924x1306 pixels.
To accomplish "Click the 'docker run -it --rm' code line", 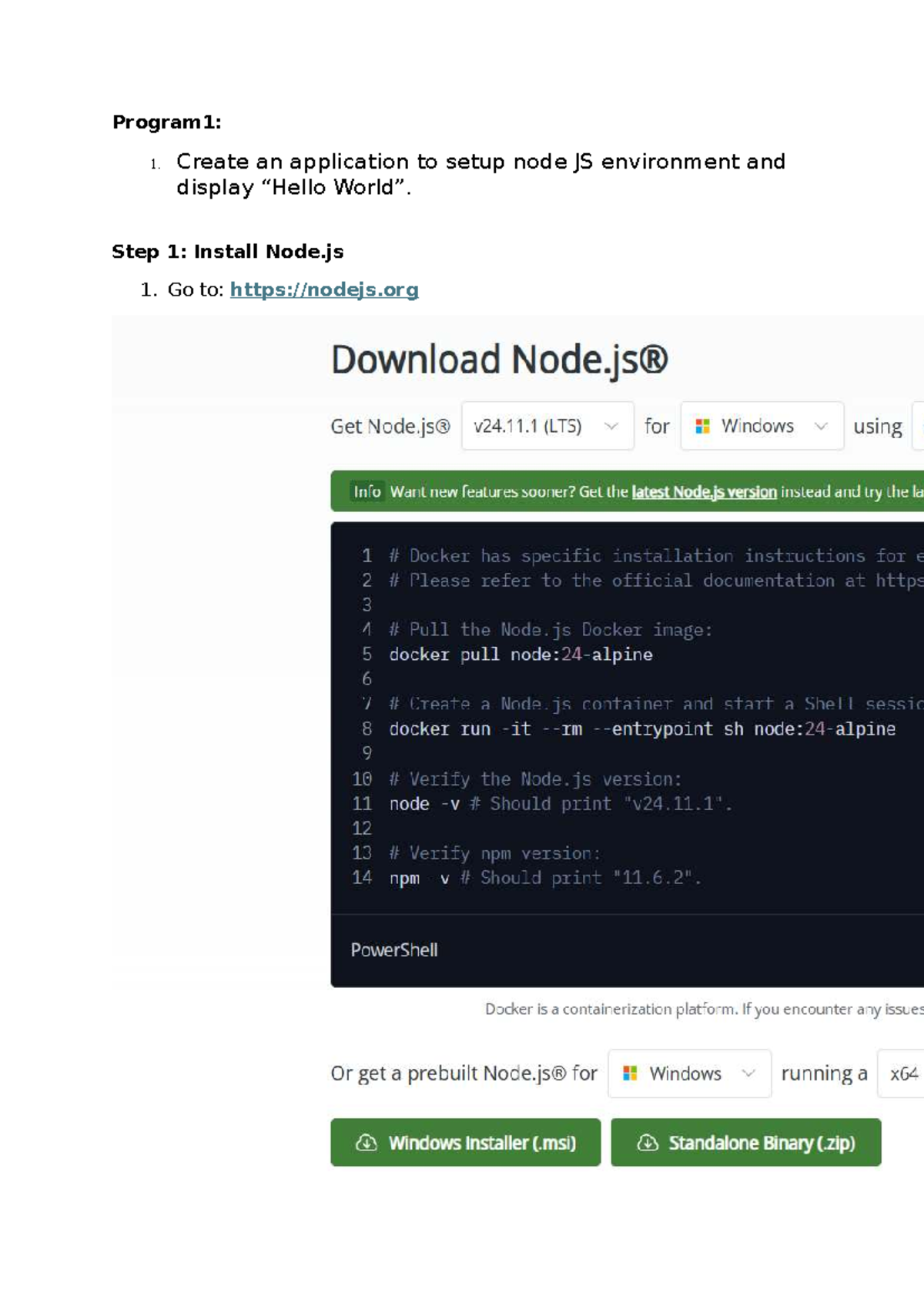I will pos(642,728).
